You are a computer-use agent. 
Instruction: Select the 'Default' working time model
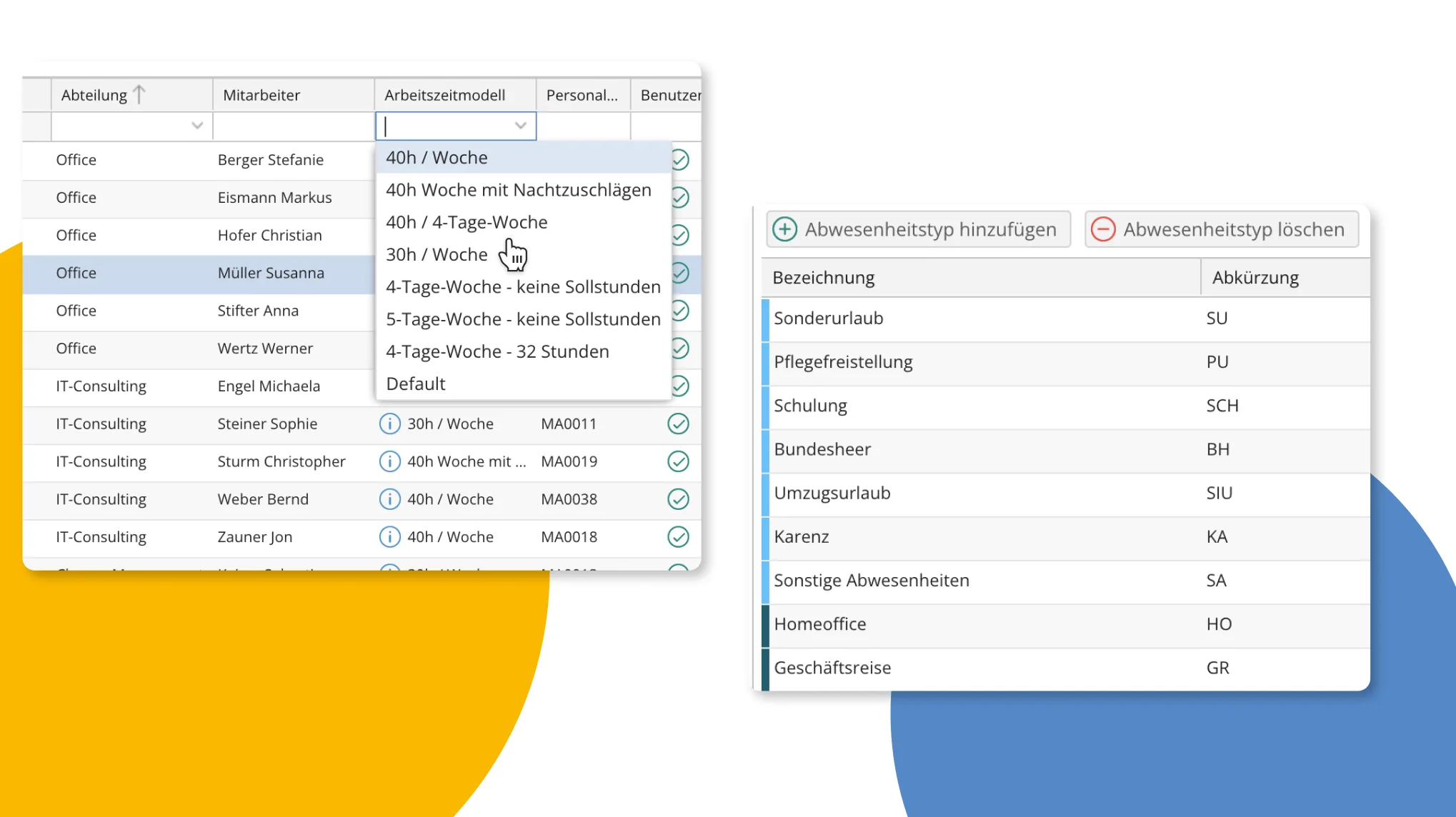coord(523,384)
